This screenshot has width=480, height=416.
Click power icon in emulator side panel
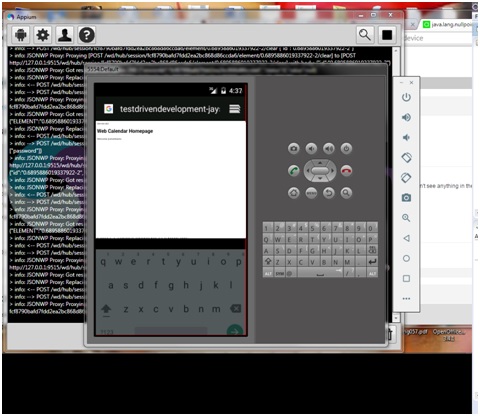(406, 97)
